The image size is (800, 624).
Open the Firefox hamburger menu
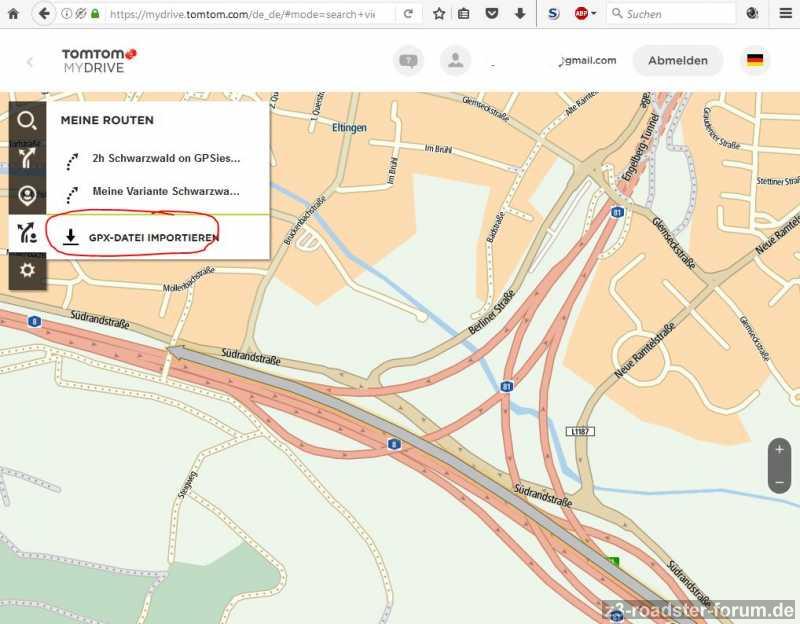785,14
